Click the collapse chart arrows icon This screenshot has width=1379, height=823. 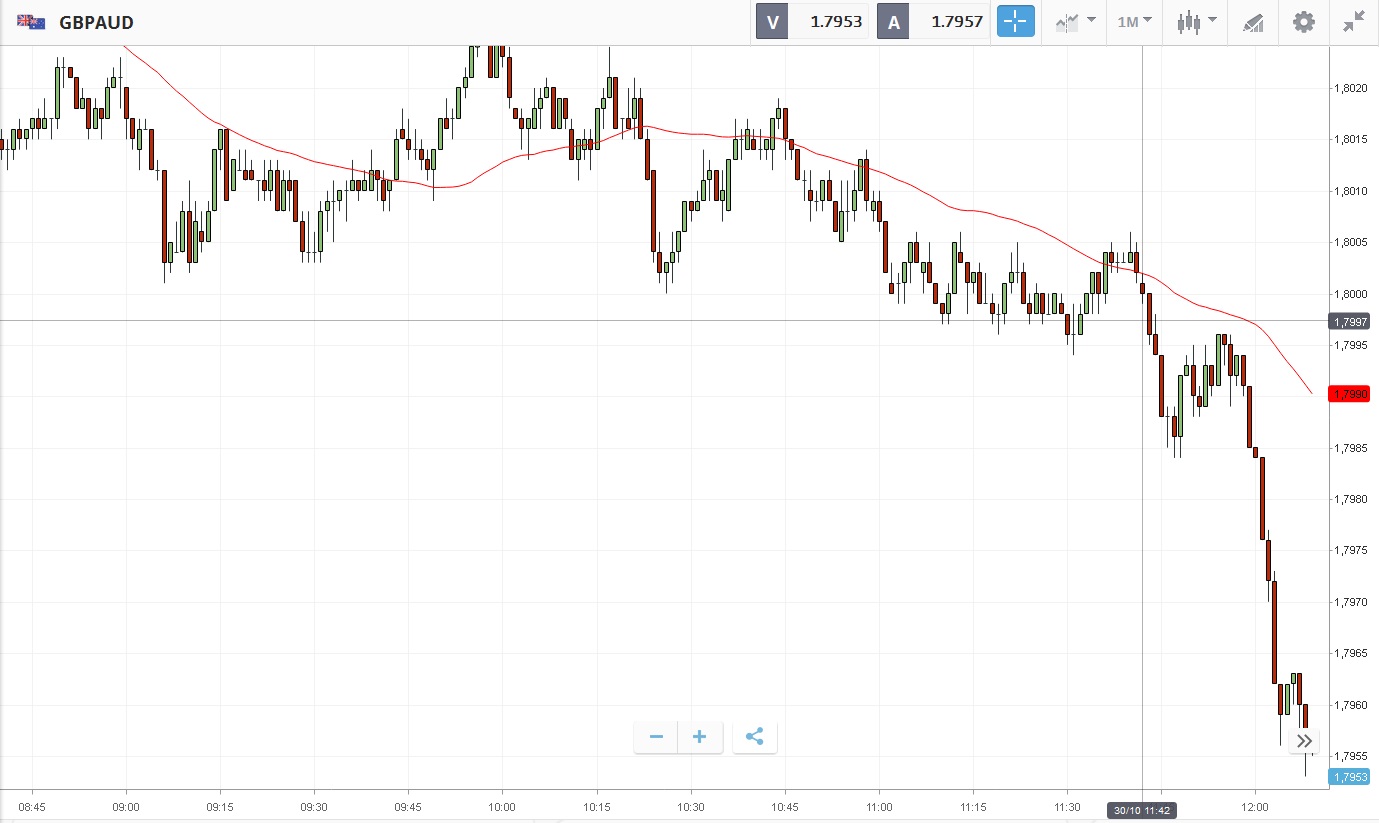pyautogui.click(x=1354, y=22)
